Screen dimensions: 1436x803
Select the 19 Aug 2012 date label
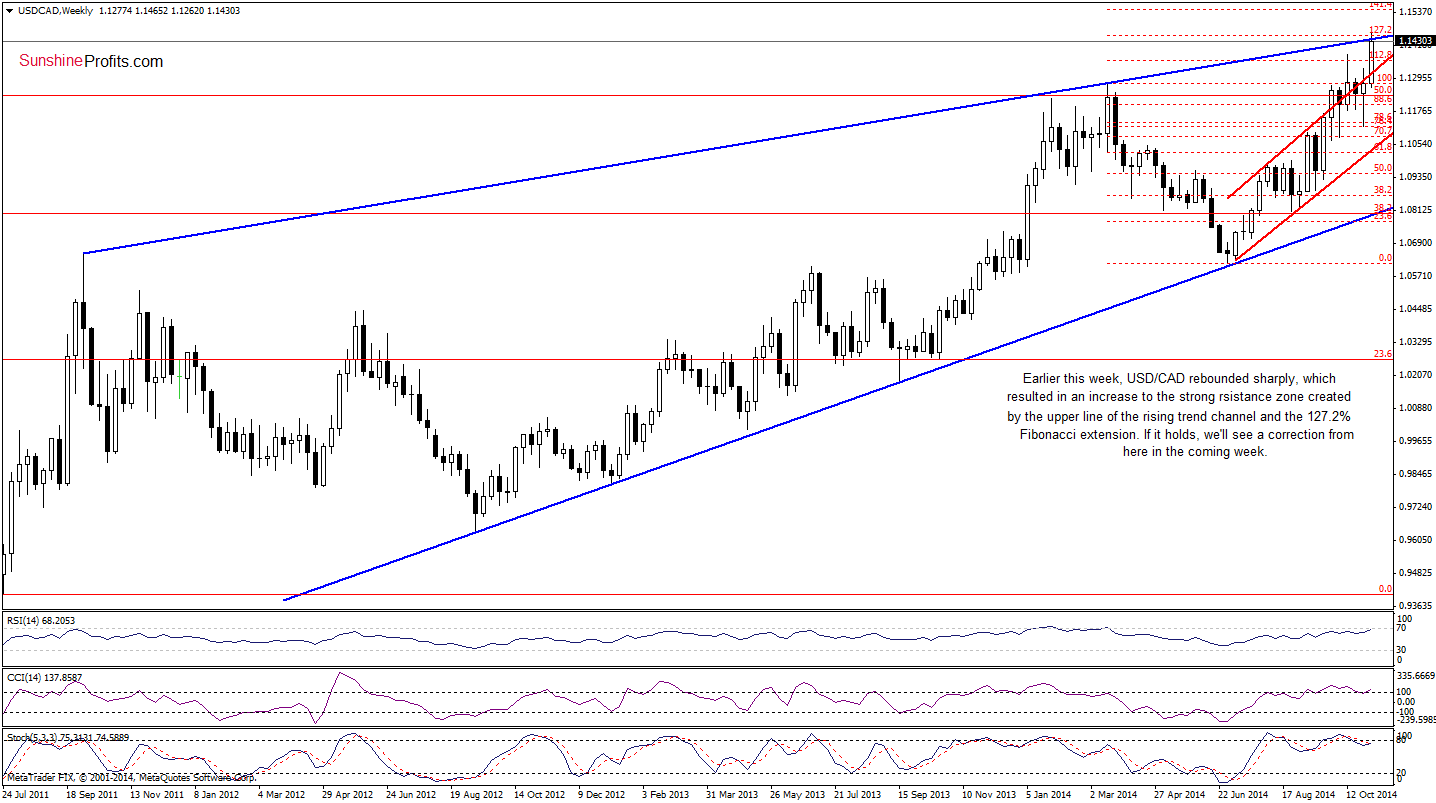point(476,793)
